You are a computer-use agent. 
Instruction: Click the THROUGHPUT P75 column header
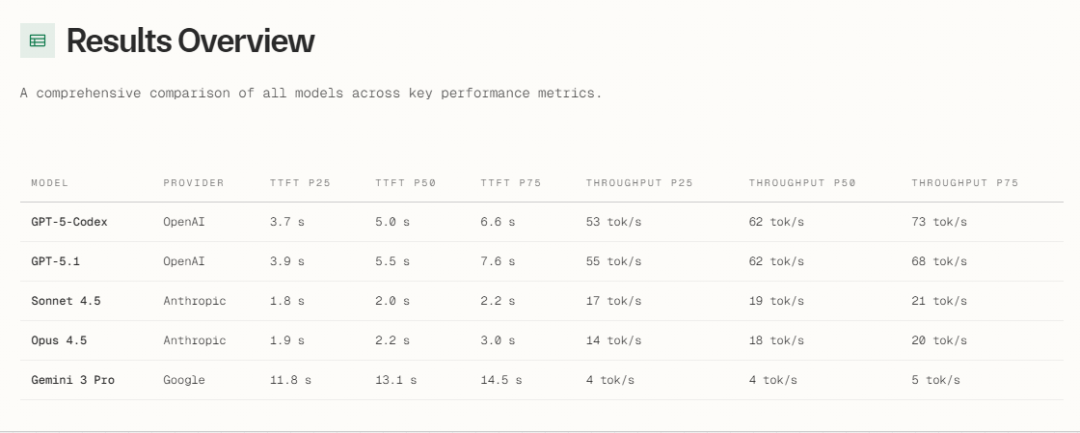(x=964, y=183)
